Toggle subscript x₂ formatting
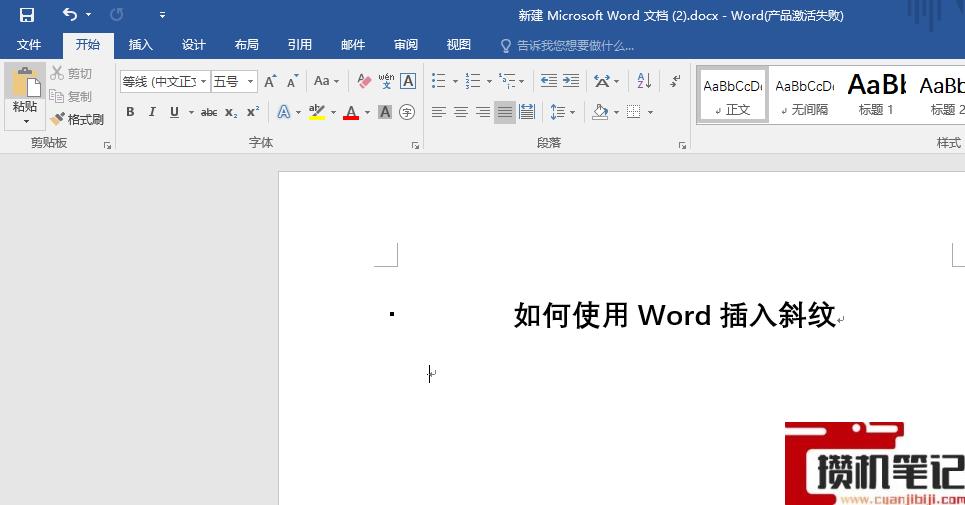Screen dimensions: 965x505 pos(231,112)
